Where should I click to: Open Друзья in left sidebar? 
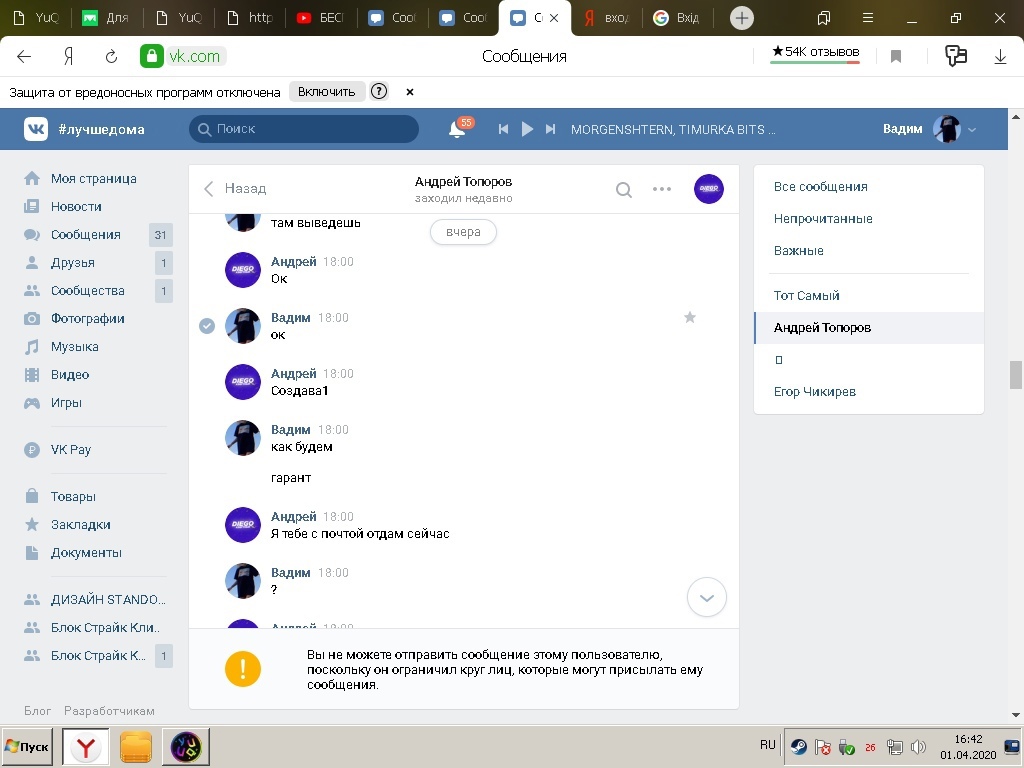click(x=73, y=263)
